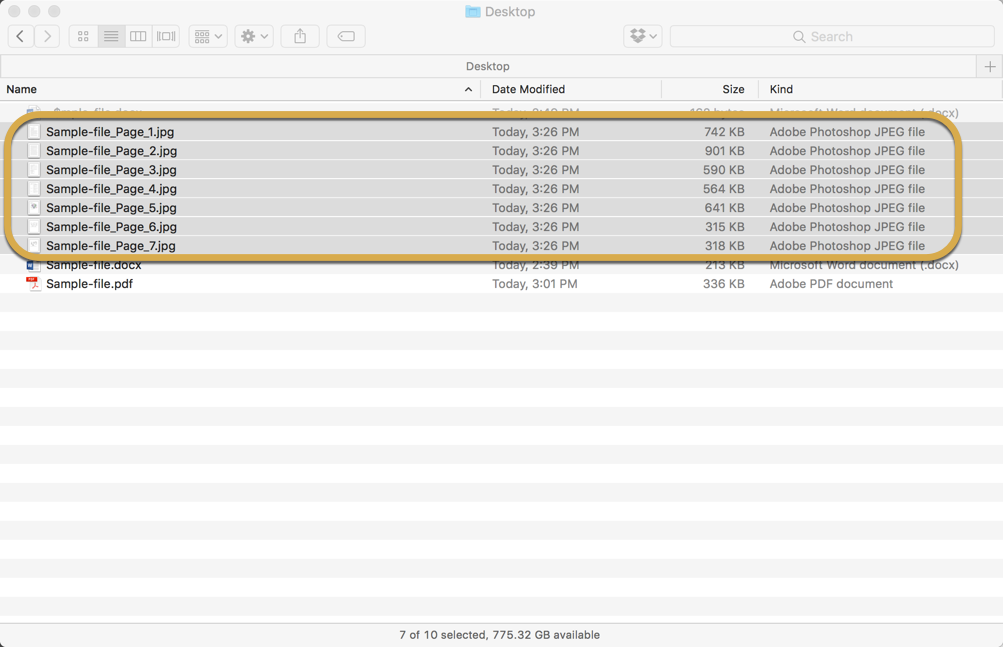Switch to Cover Flow view
The height and width of the screenshot is (647, 1003).
point(166,36)
